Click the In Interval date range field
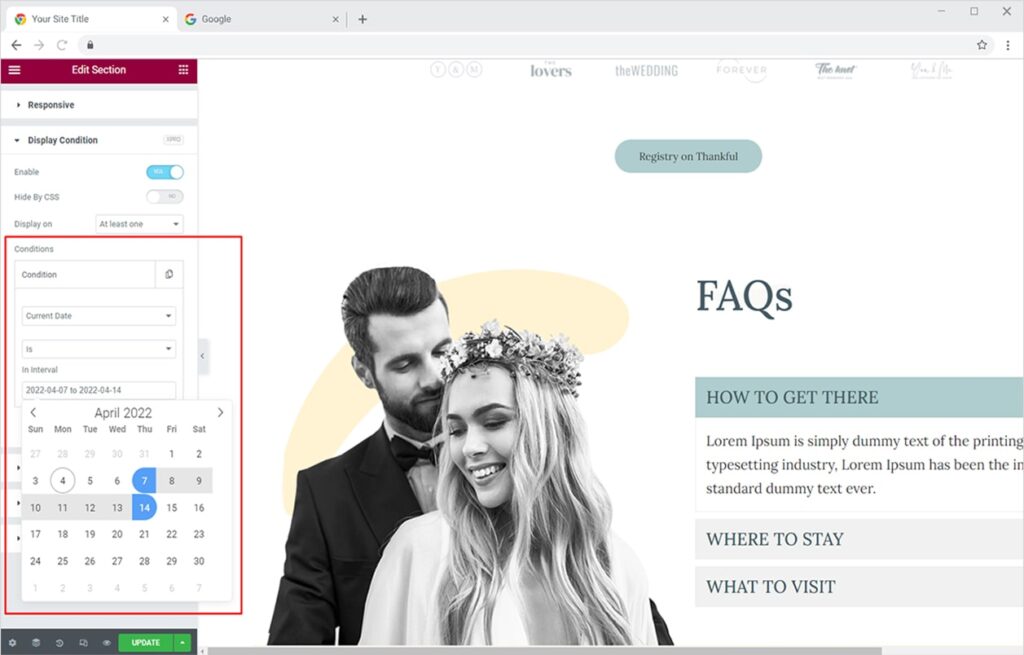This screenshot has width=1024, height=655. point(99,390)
